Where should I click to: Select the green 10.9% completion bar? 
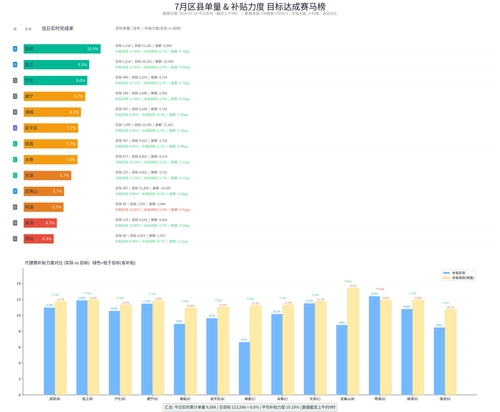62,49
